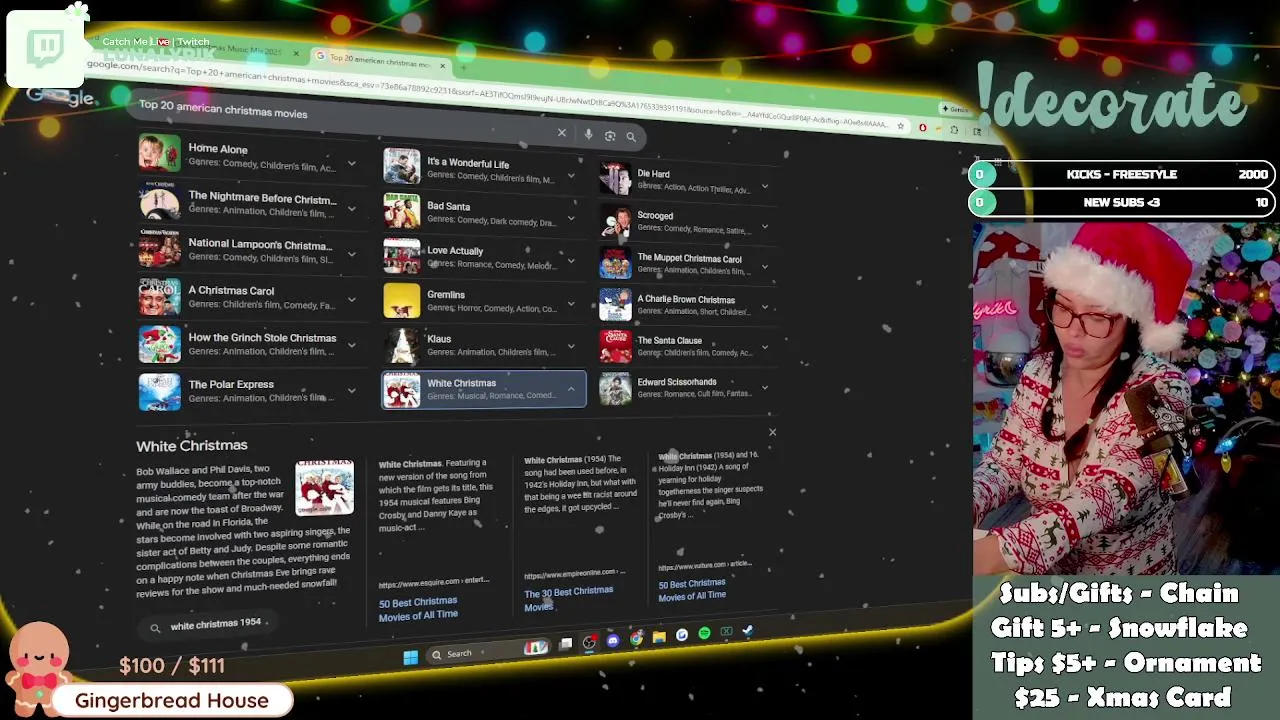Open Steam from taskbar

click(x=748, y=631)
